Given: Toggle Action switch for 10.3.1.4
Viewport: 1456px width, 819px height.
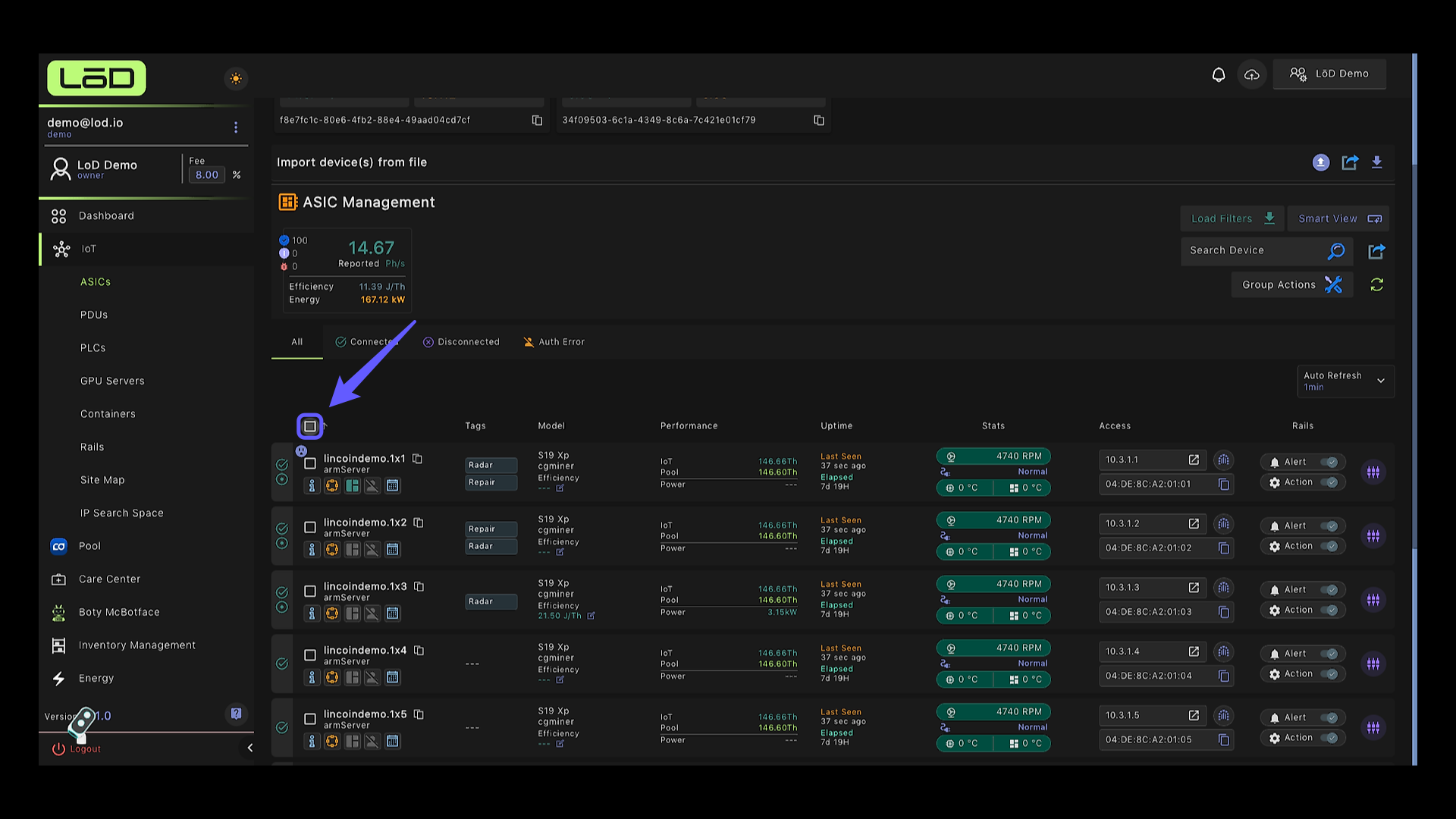Looking at the screenshot, I should (1329, 674).
